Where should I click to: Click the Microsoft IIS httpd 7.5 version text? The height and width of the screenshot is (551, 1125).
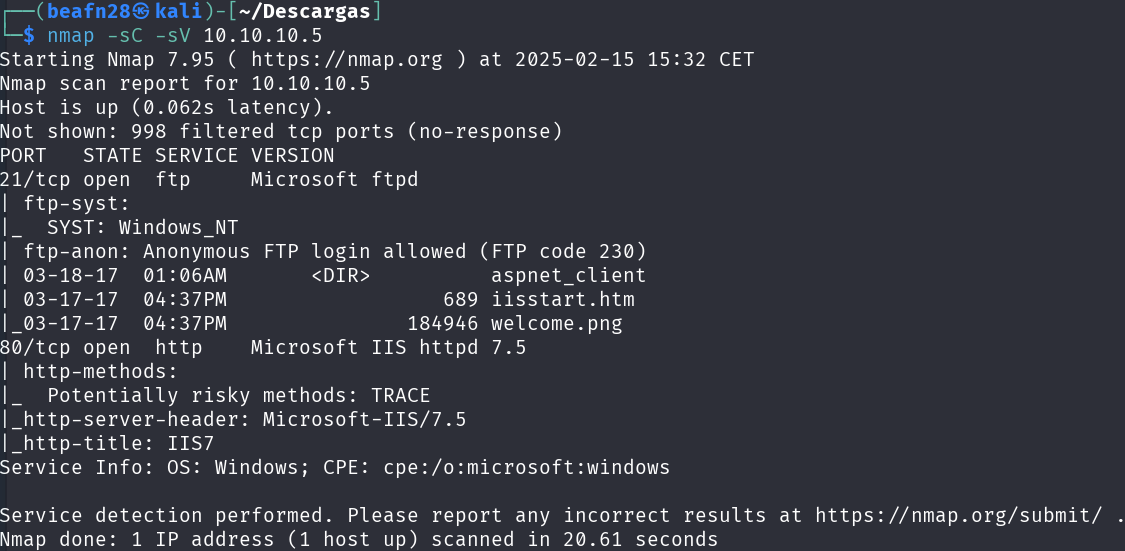388,347
